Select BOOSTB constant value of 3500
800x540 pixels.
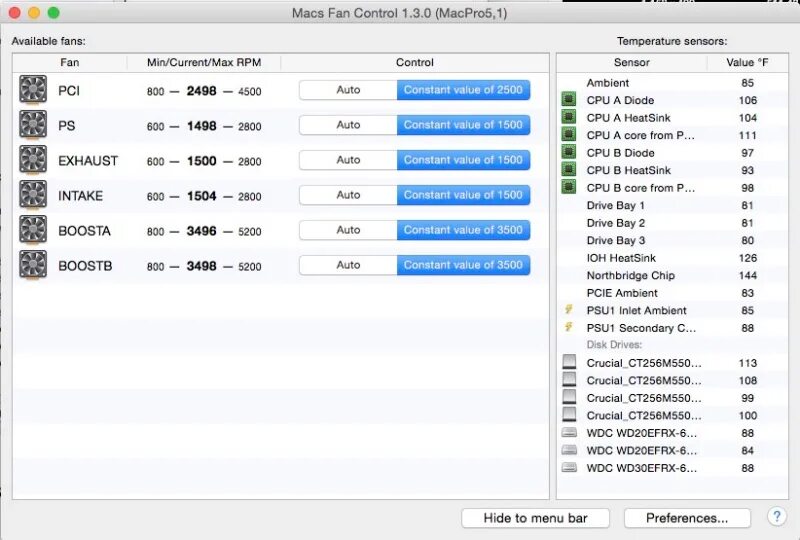(x=463, y=265)
